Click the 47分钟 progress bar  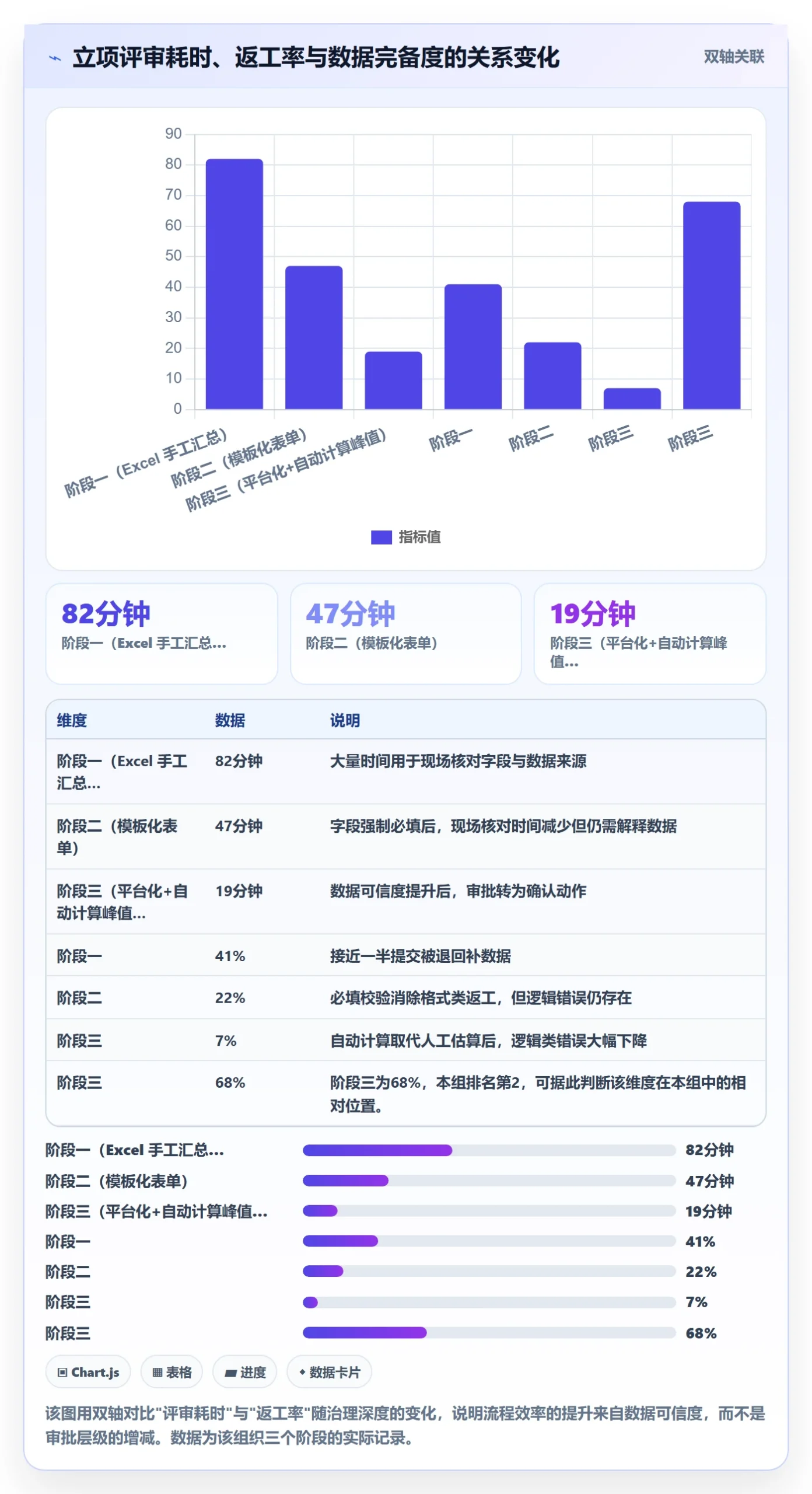click(489, 1181)
